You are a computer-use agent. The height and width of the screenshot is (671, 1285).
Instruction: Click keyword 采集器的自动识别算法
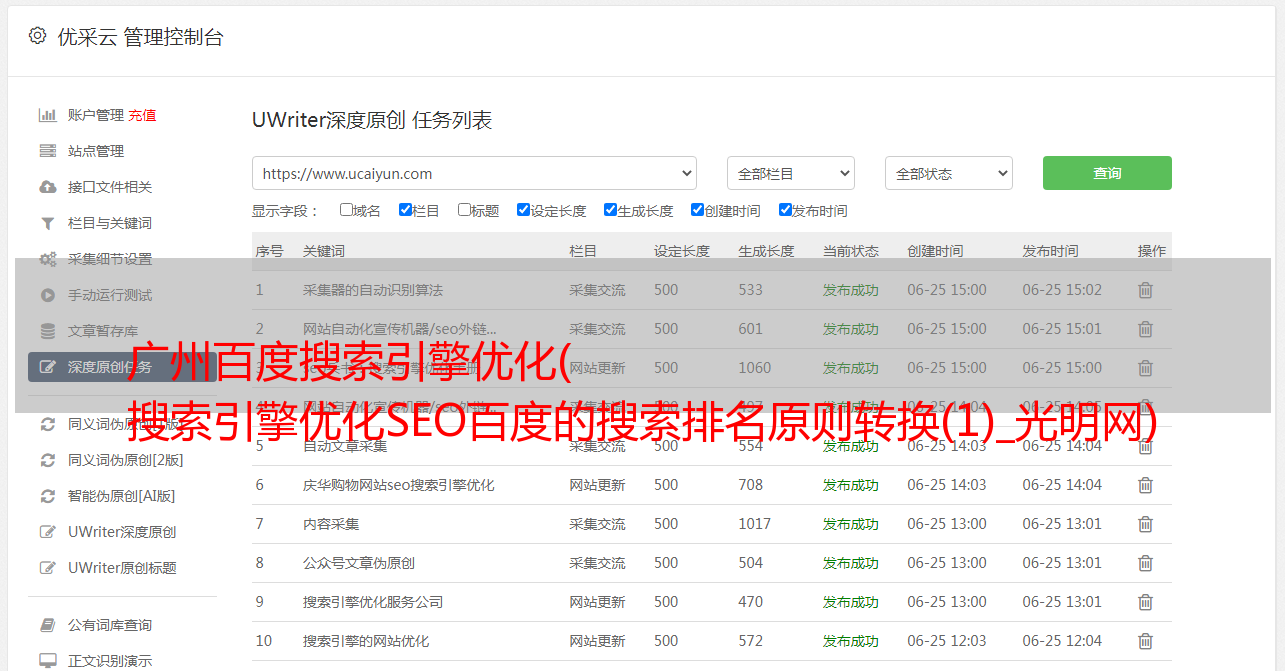tap(373, 290)
